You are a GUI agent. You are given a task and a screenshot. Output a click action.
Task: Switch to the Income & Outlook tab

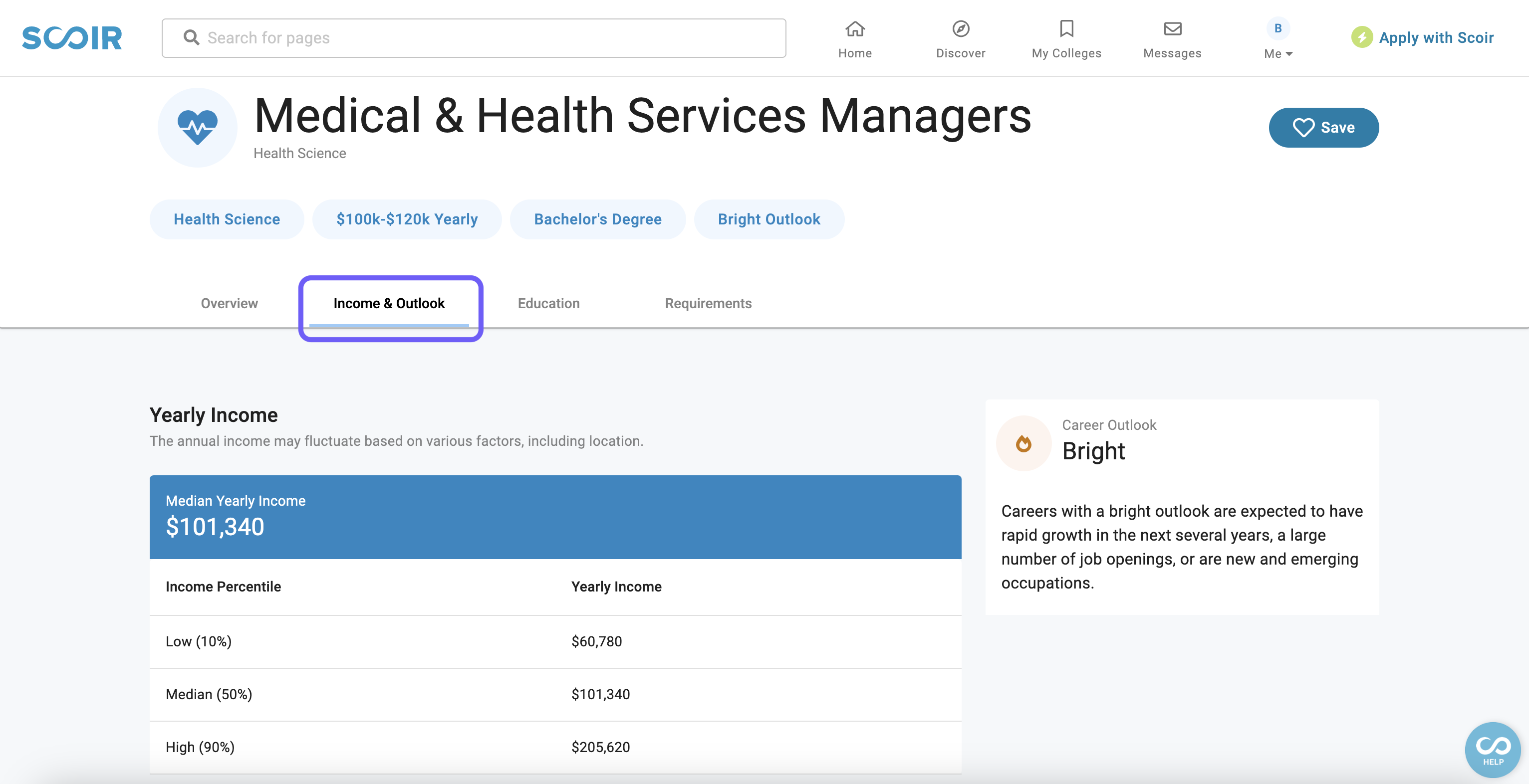[x=389, y=303]
